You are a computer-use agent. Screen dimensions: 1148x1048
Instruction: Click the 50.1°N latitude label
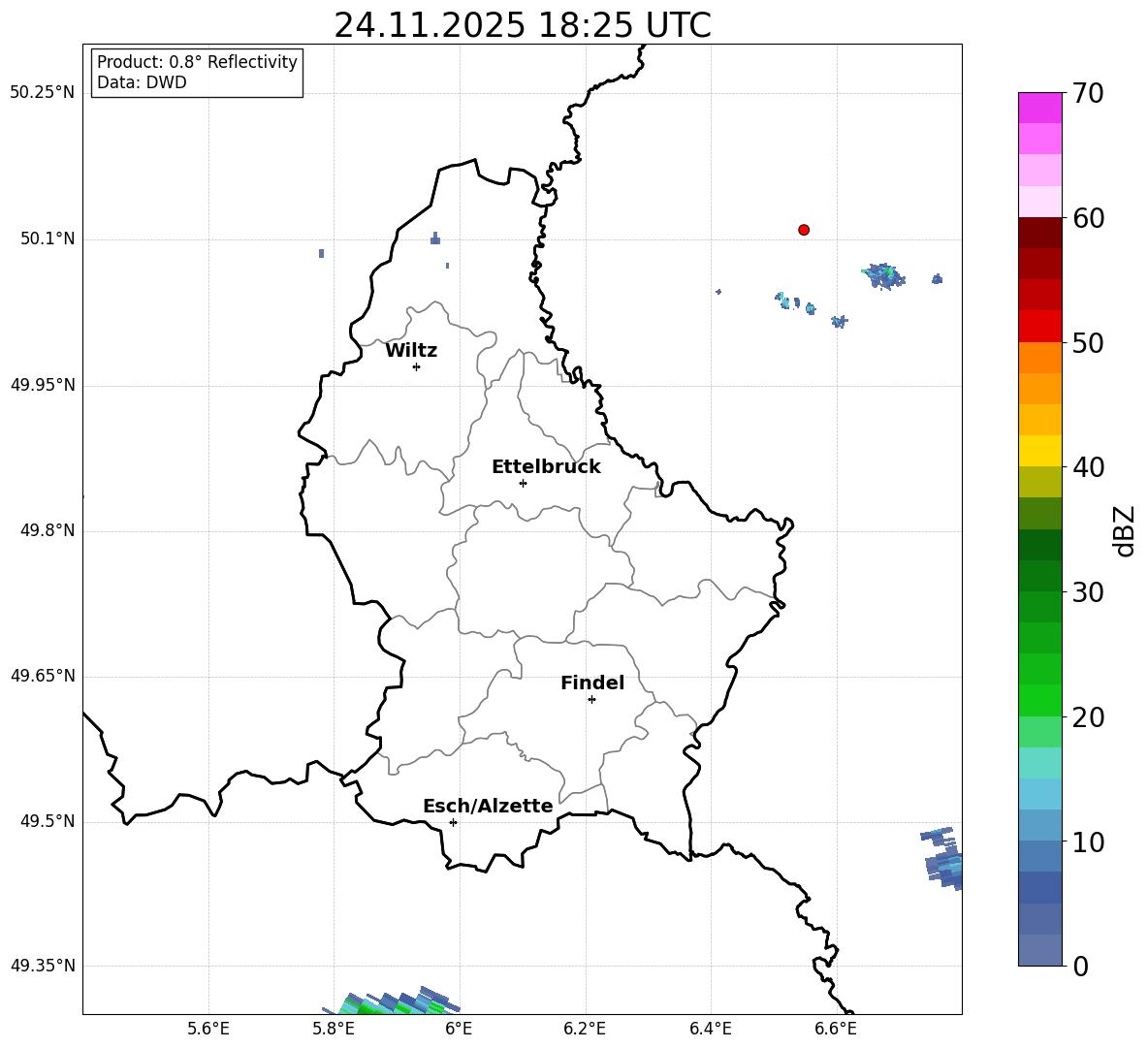pos(48,239)
